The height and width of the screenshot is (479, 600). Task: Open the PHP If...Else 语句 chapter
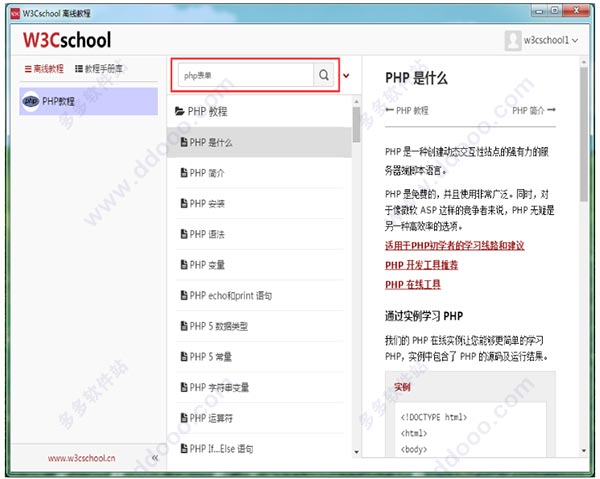pyautogui.click(x=259, y=448)
